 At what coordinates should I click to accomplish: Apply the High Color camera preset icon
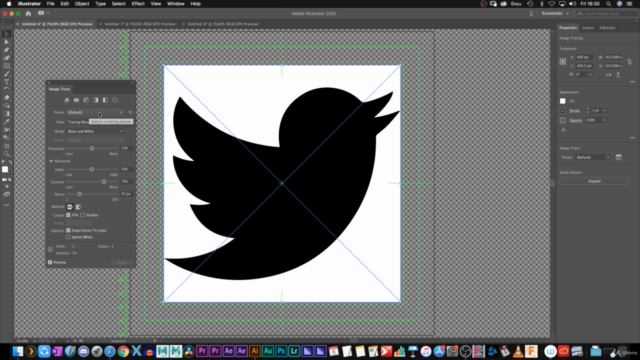pos(76,100)
